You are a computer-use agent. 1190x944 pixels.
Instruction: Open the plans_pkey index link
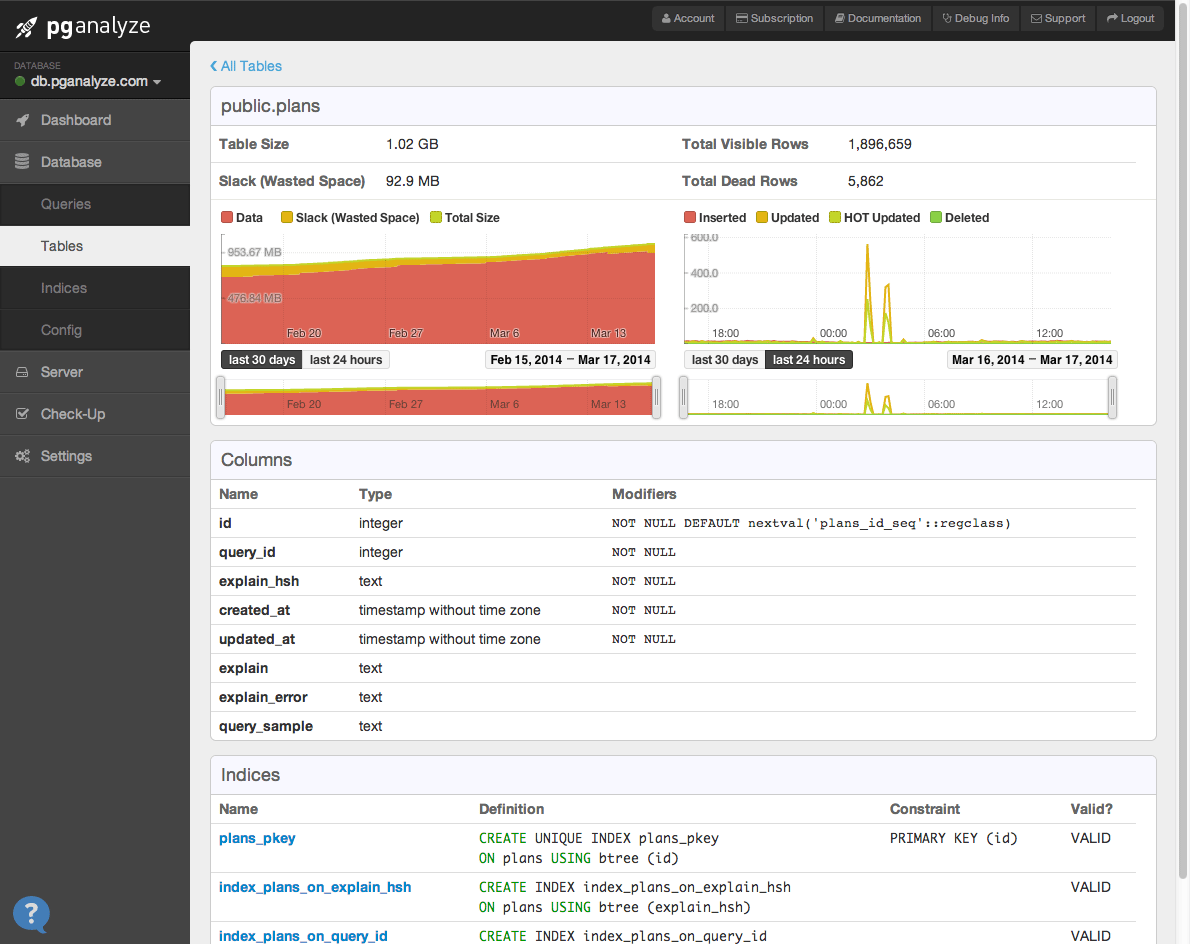257,838
